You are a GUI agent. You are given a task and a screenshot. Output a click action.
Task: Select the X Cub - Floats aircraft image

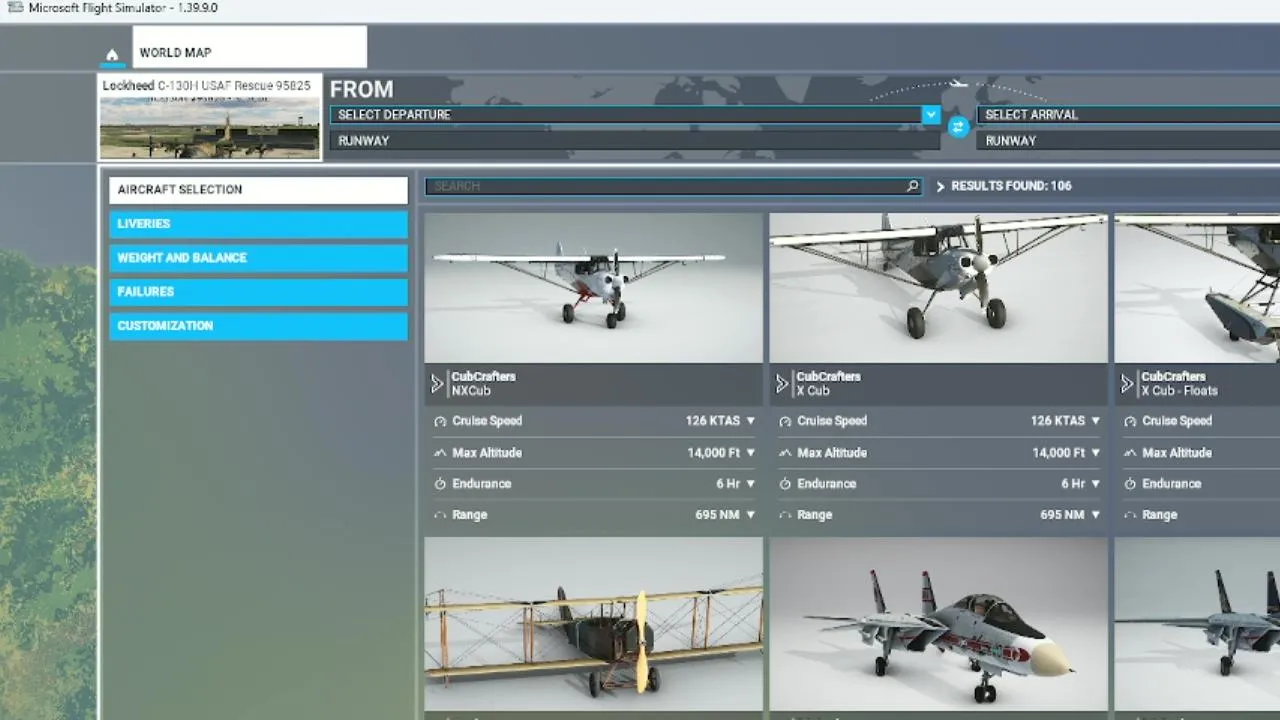[1197, 288]
